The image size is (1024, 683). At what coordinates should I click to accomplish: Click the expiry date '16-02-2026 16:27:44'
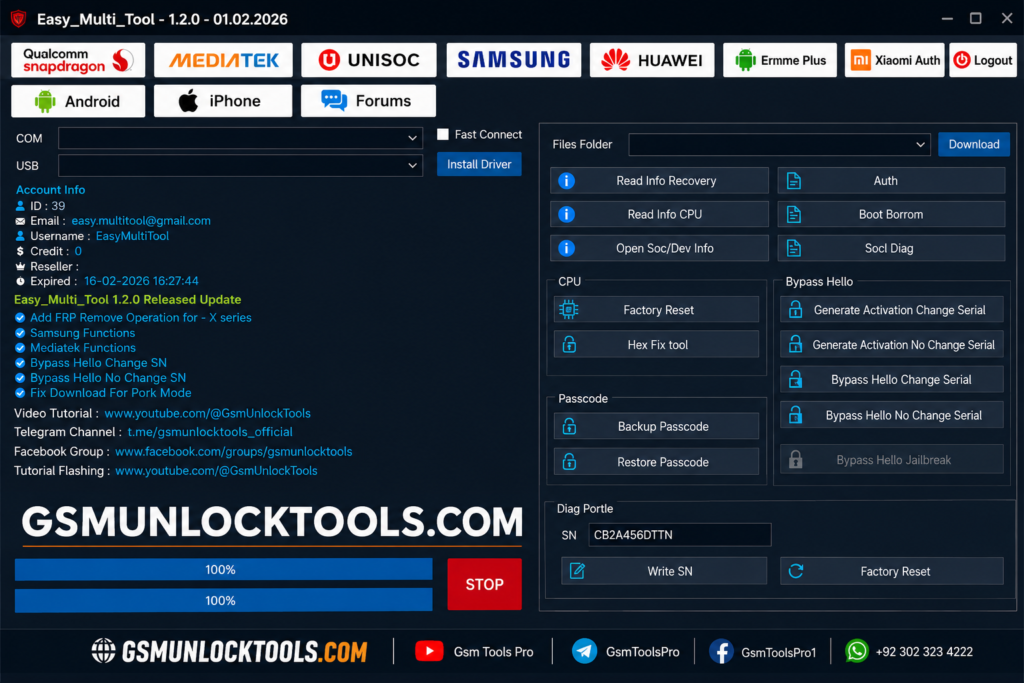(141, 281)
